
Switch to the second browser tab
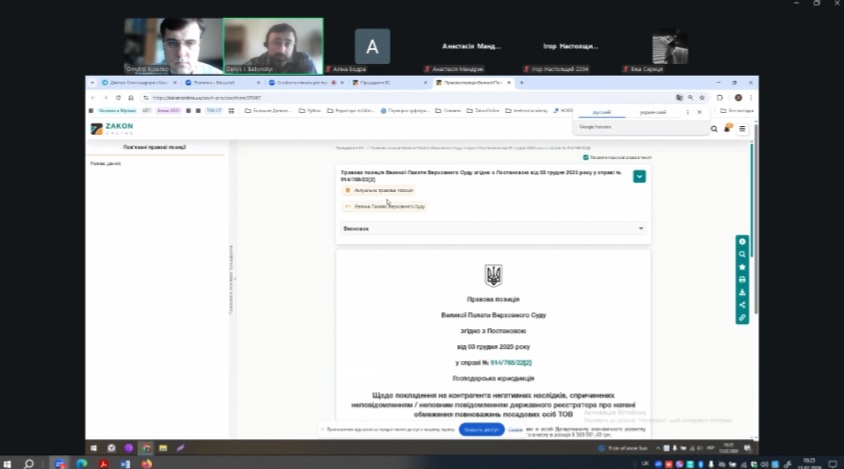click(222, 83)
